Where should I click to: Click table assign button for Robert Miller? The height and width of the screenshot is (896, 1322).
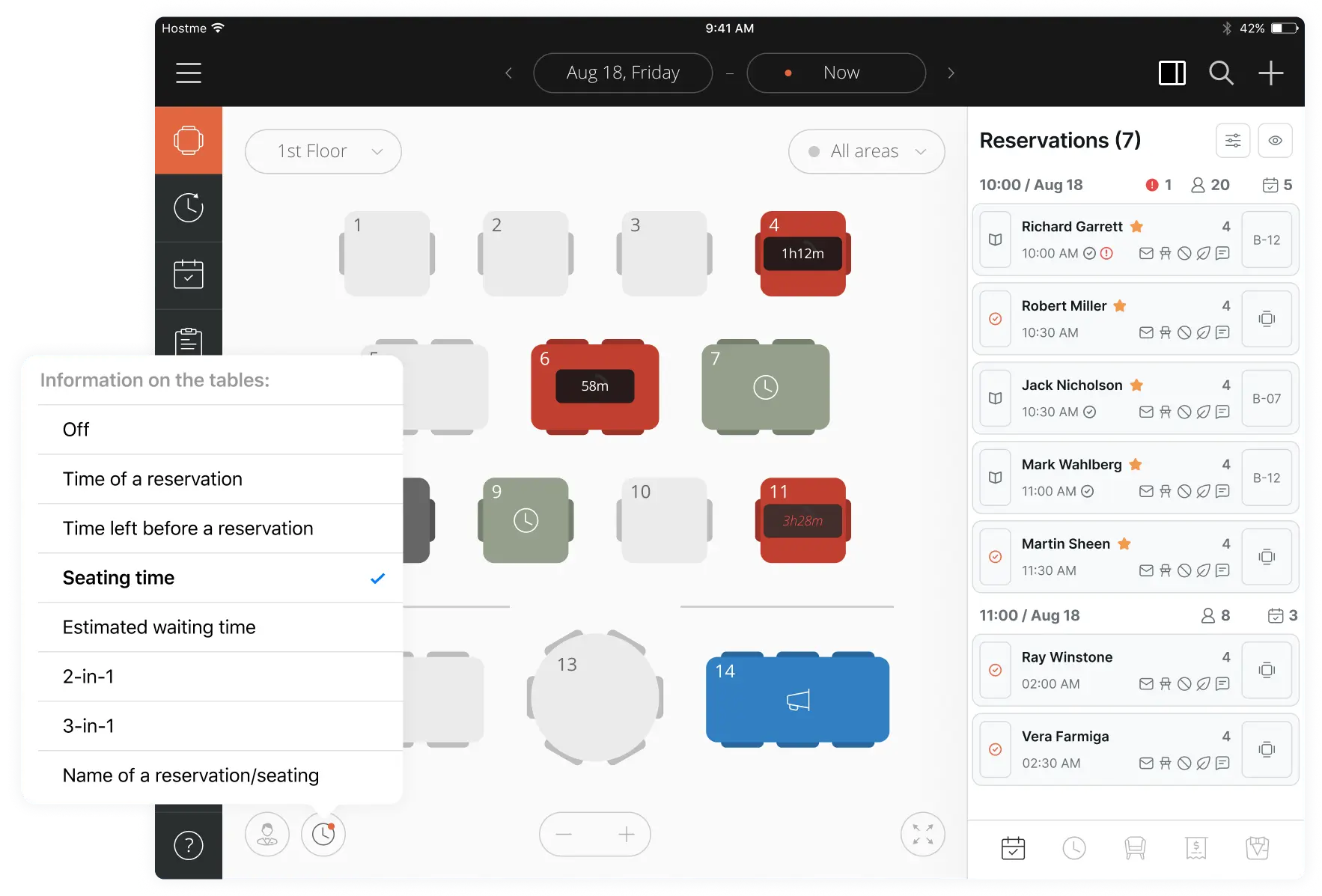[1267, 319]
